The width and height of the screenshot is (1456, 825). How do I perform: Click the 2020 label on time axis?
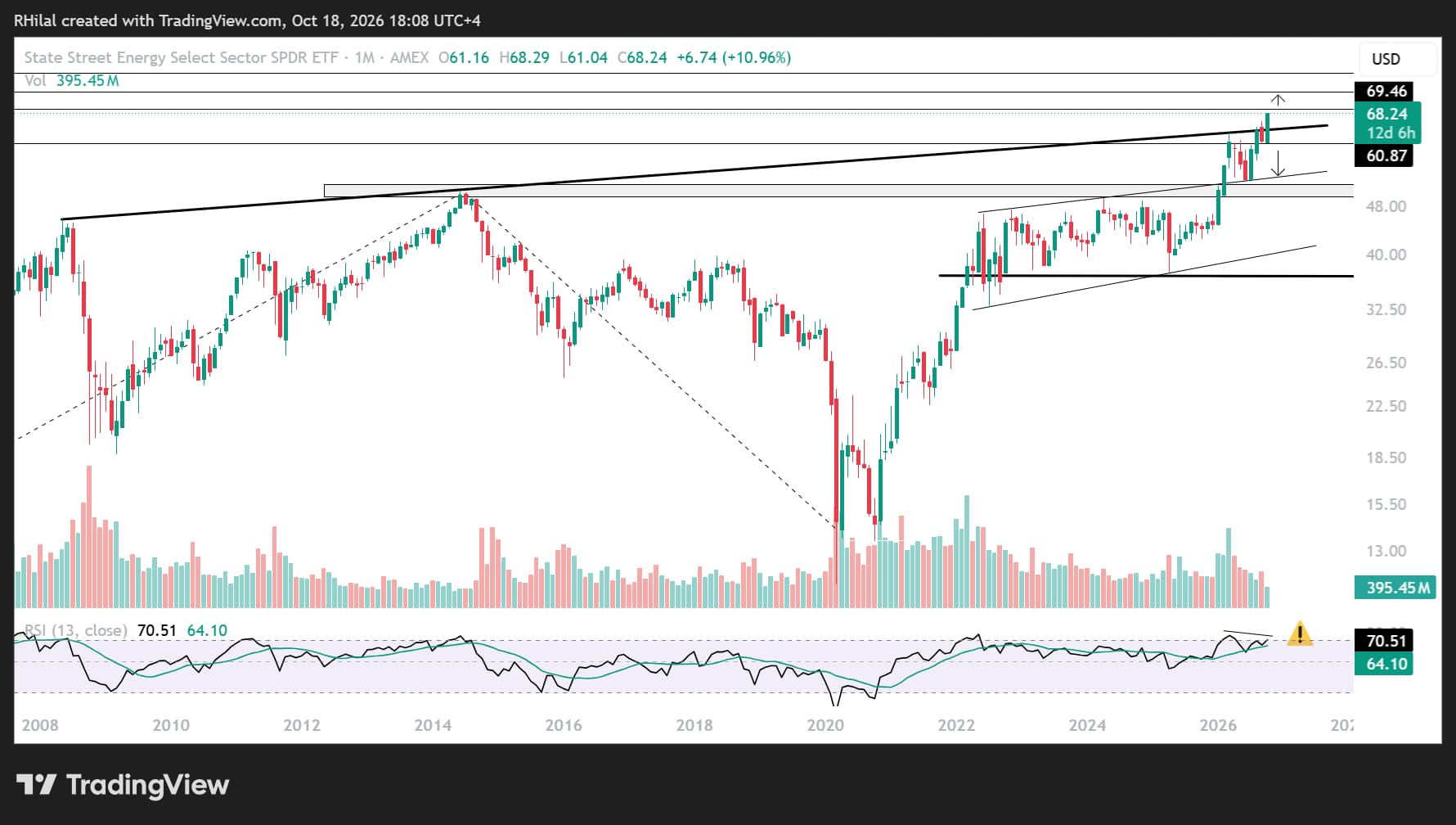[825, 725]
